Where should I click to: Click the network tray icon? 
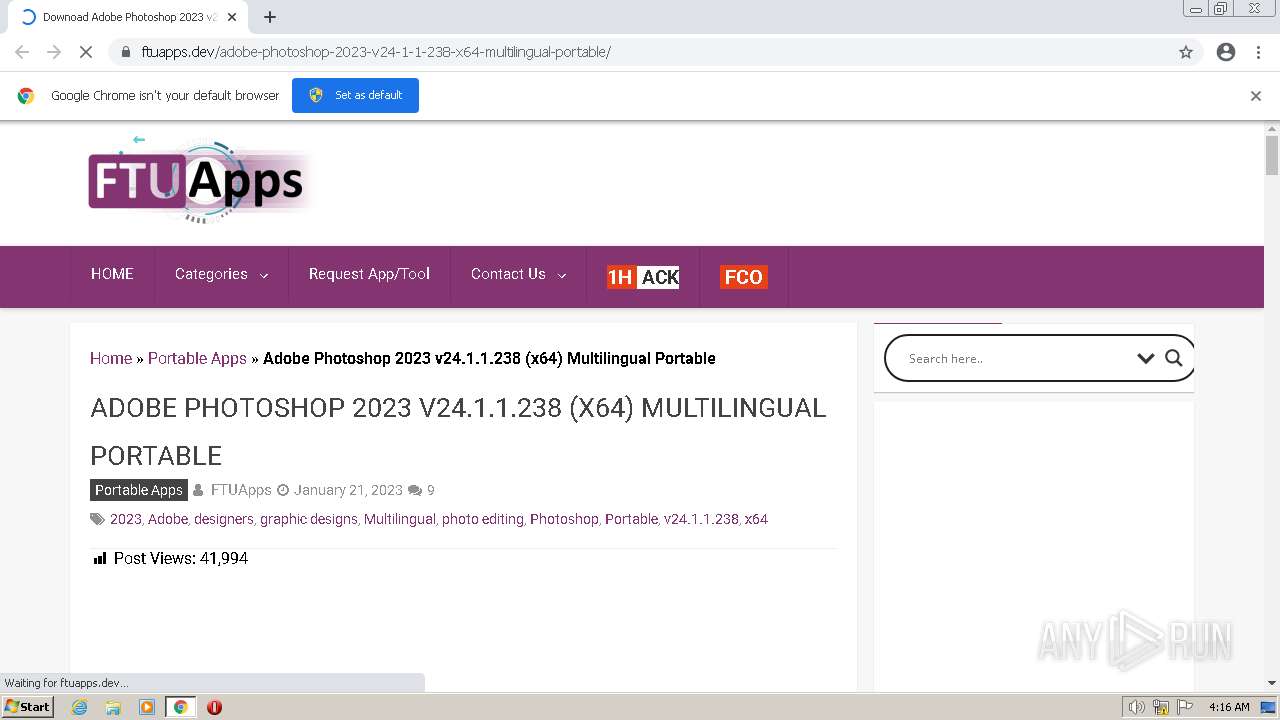pos(1161,707)
